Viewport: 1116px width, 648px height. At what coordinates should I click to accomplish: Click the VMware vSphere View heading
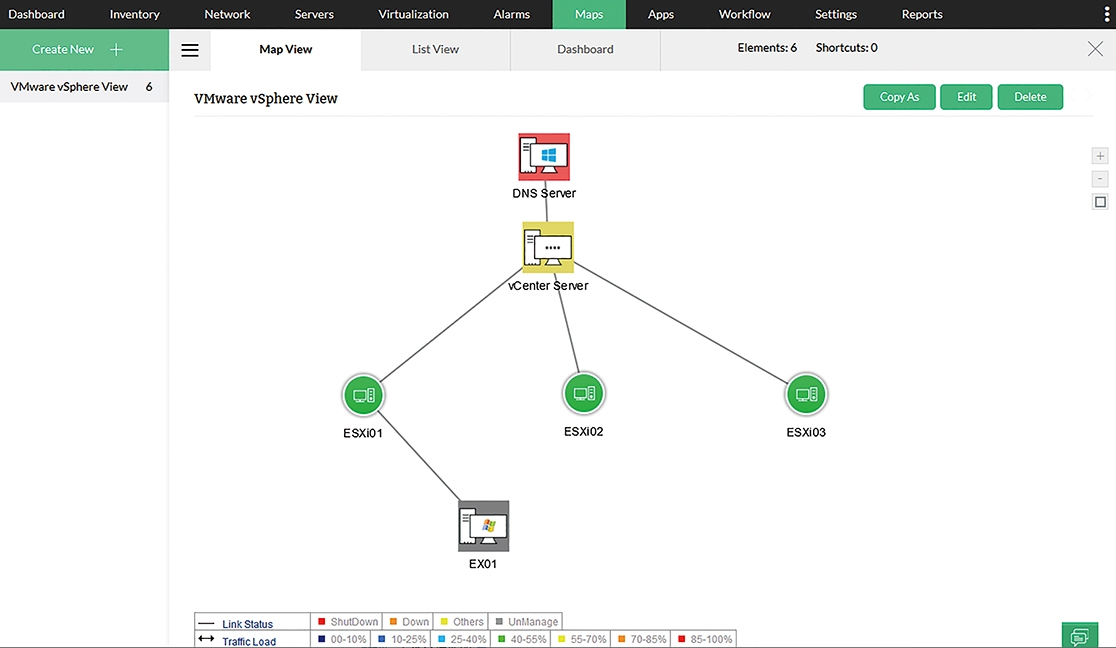point(265,98)
